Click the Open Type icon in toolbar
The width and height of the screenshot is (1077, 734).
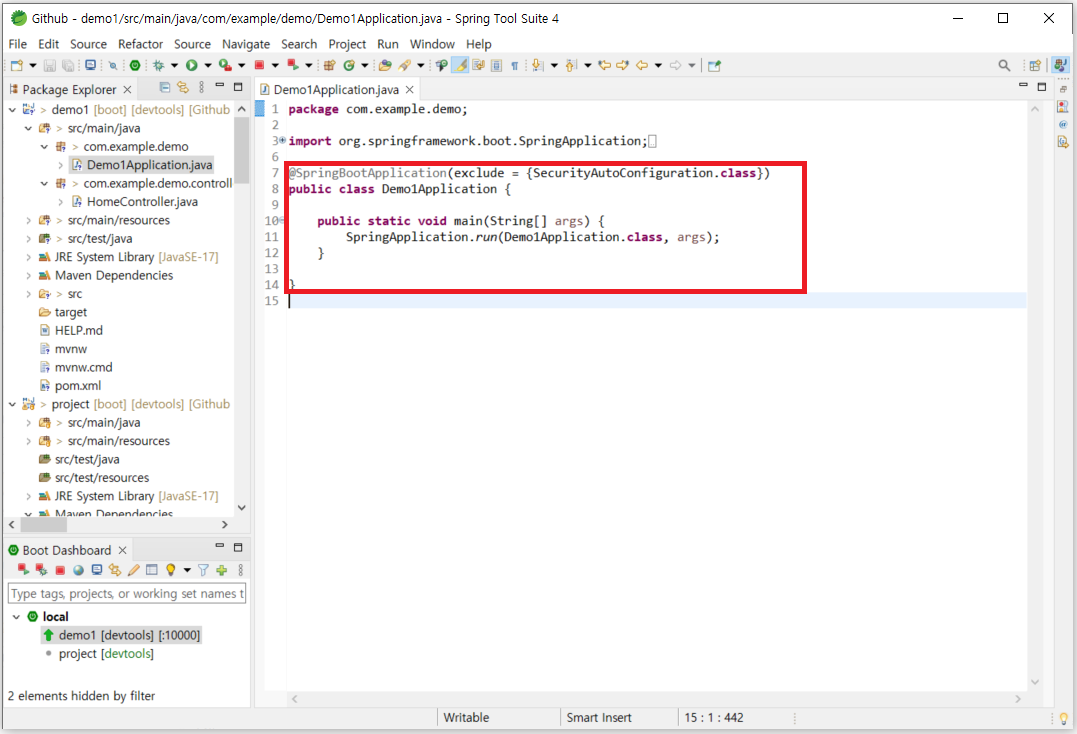click(385, 65)
